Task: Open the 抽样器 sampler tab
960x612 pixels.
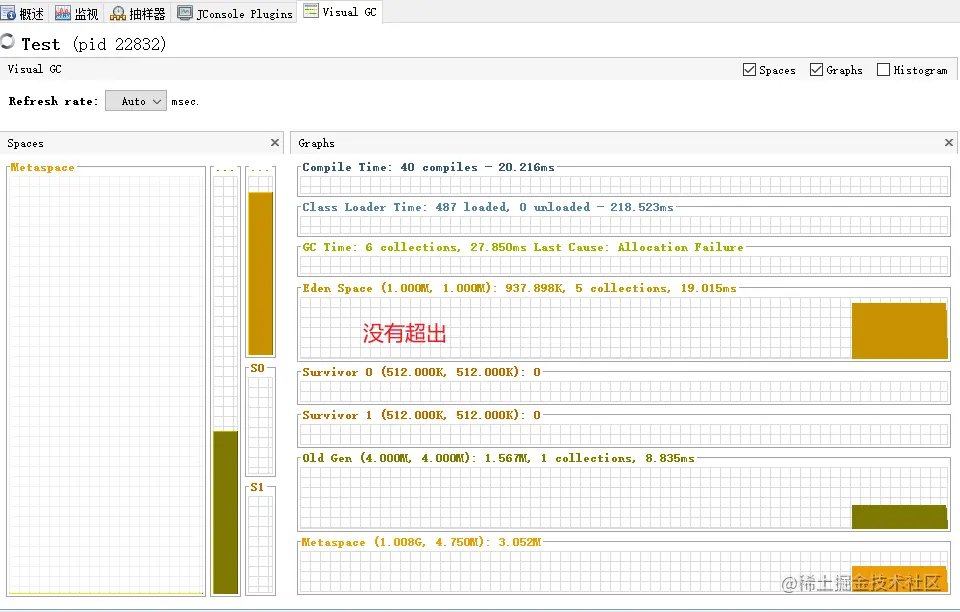Action: [x=138, y=13]
